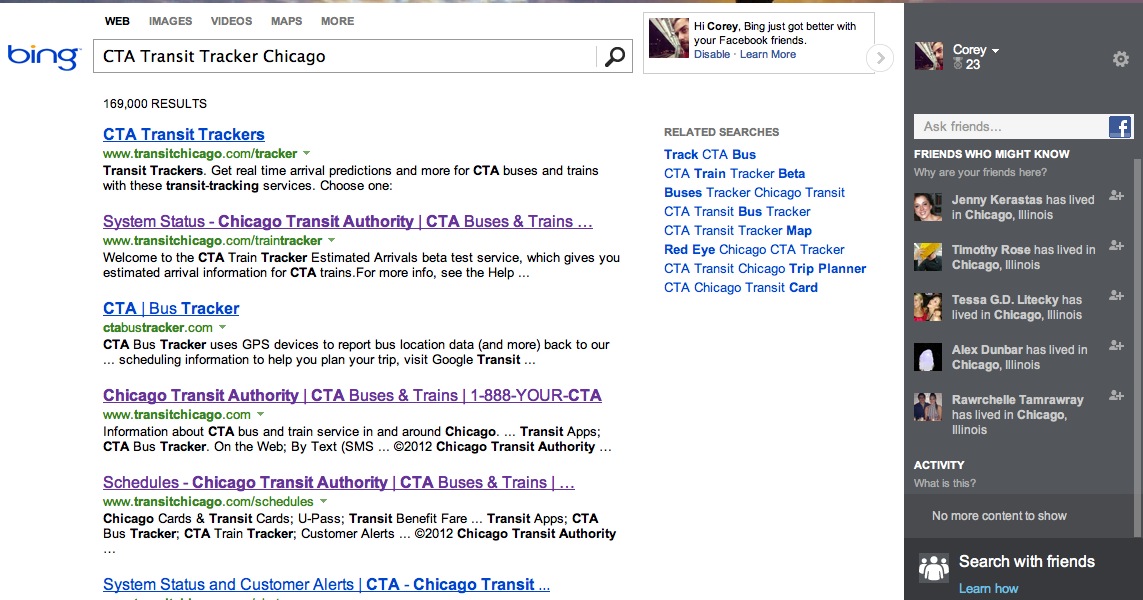Expand dropdown arrow next to transitchicago.com/tracker

point(306,153)
